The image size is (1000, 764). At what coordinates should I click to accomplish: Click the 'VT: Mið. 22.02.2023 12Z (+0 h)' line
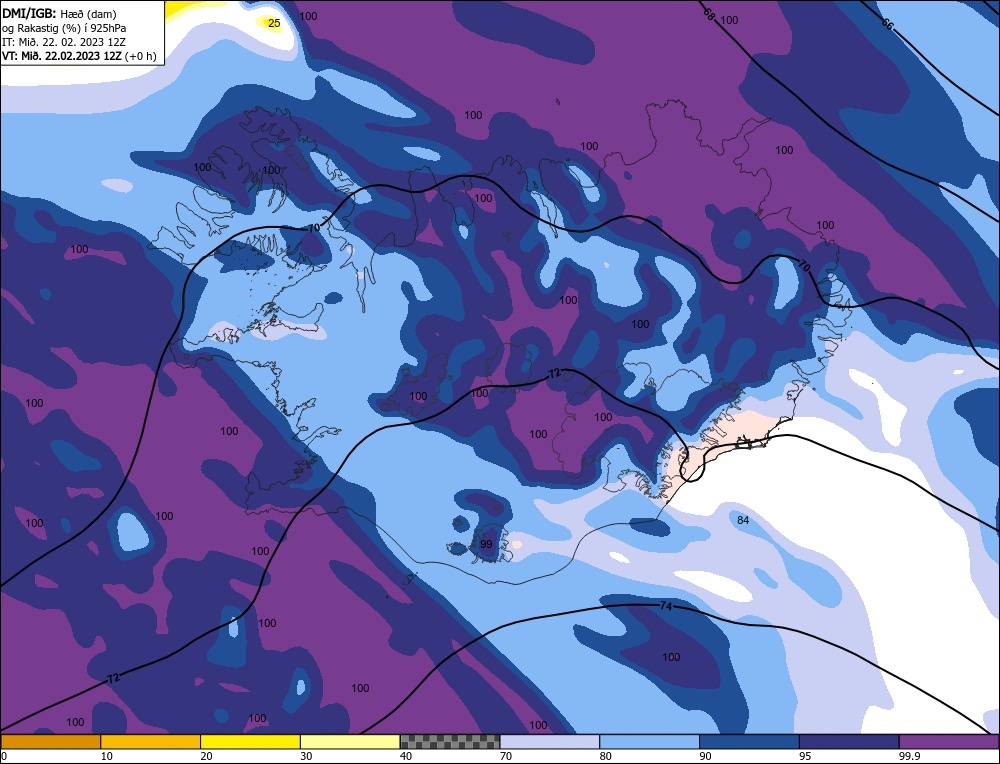coord(79,56)
